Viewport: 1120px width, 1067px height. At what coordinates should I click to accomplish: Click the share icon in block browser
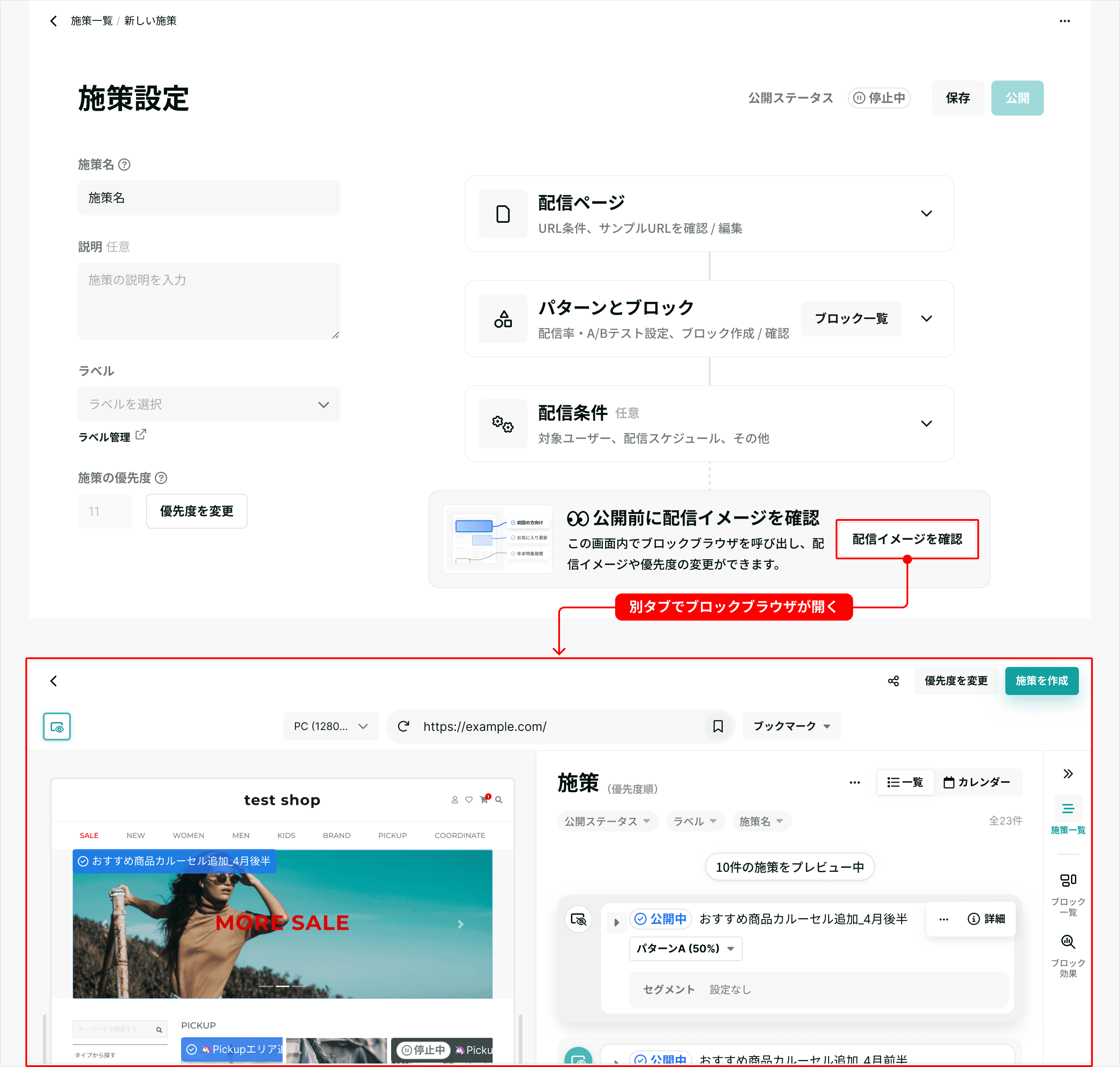pyautogui.click(x=893, y=681)
